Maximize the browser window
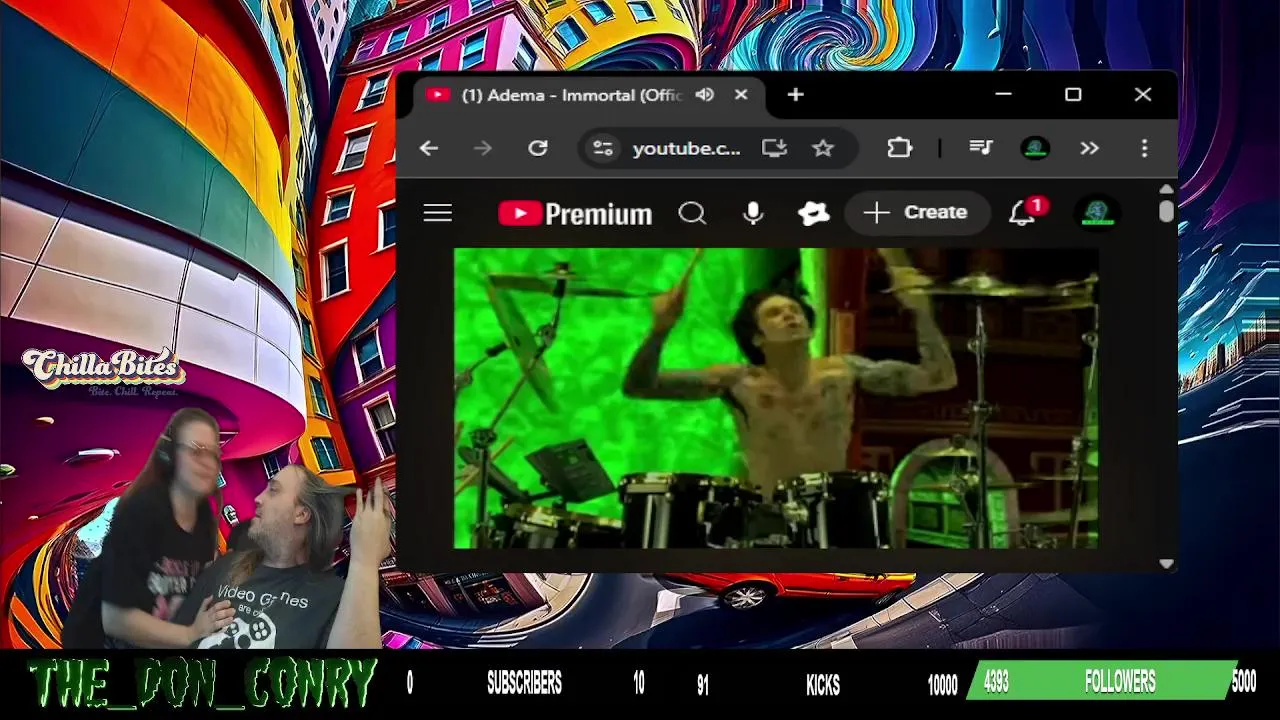1280x720 pixels. click(1073, 95)
